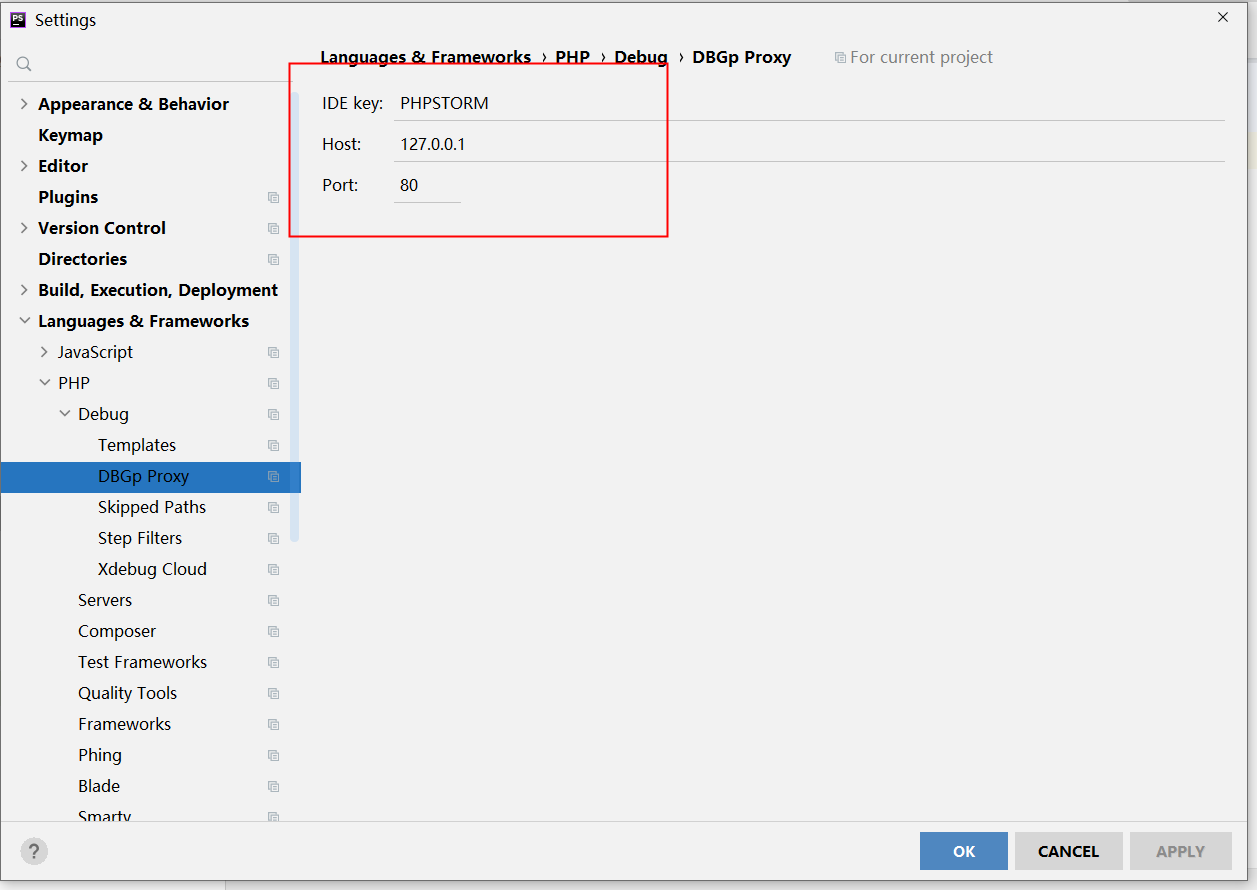Click the project-level icon beside Xdebug Cloud

273,569
